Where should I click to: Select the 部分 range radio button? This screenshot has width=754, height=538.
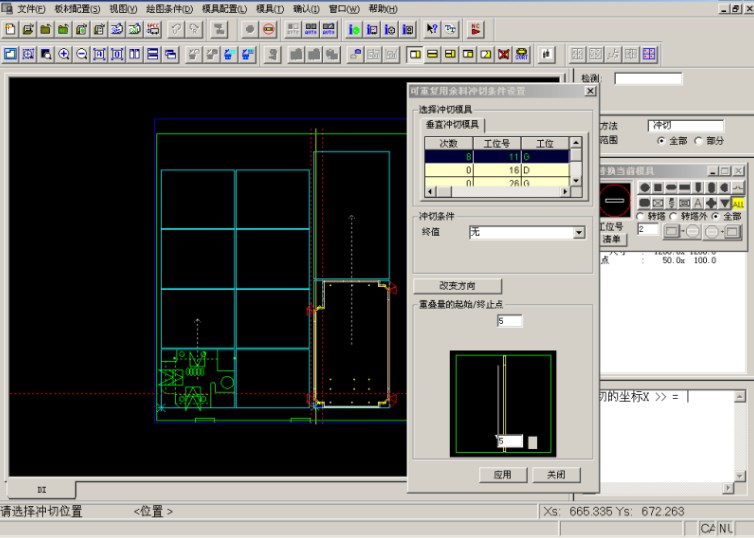tap(698, 141)
